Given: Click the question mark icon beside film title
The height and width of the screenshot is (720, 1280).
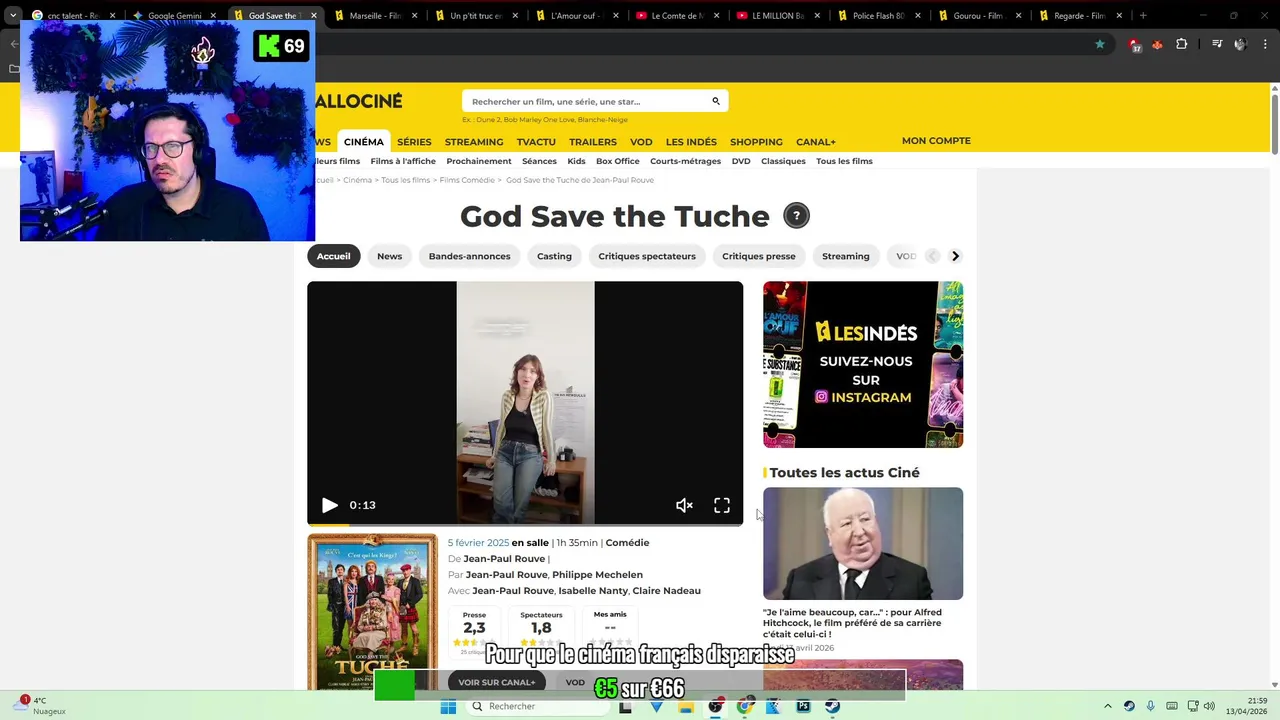Looking at the screenshot, I should pos(796,216).
